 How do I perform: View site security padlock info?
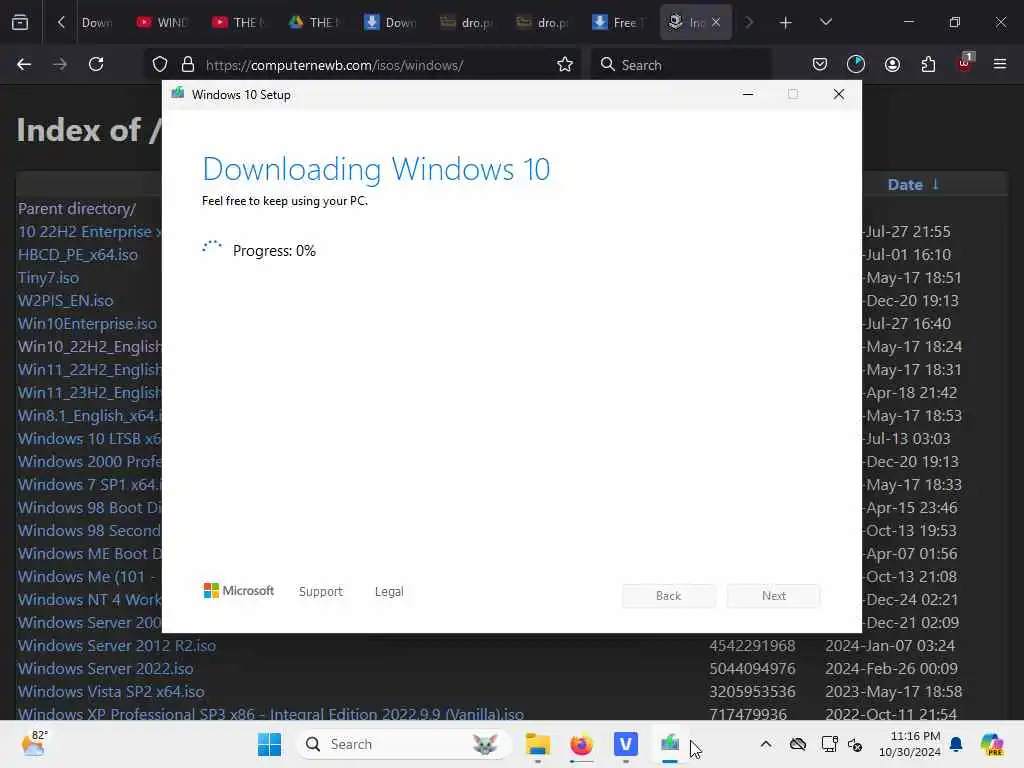188,65
